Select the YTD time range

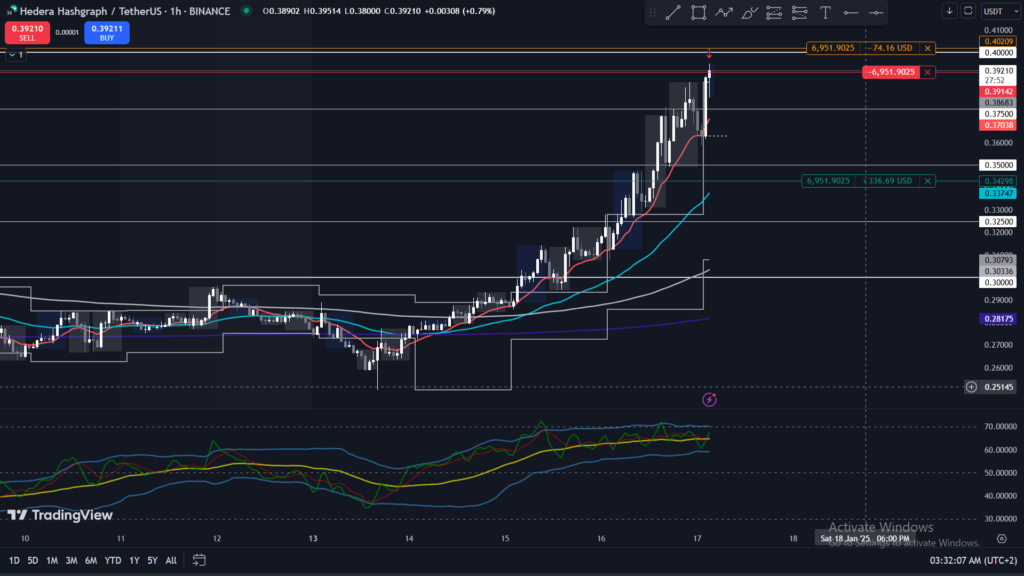[112, 560]
